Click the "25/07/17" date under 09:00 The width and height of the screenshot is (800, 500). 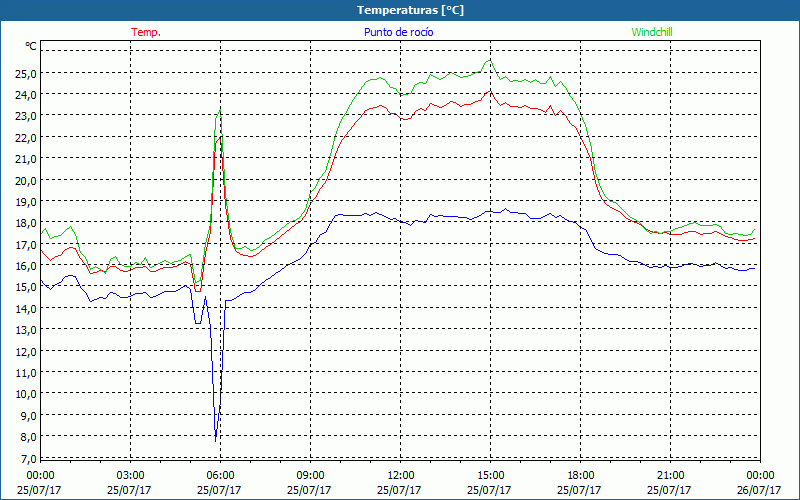click(x=309, y=490)
